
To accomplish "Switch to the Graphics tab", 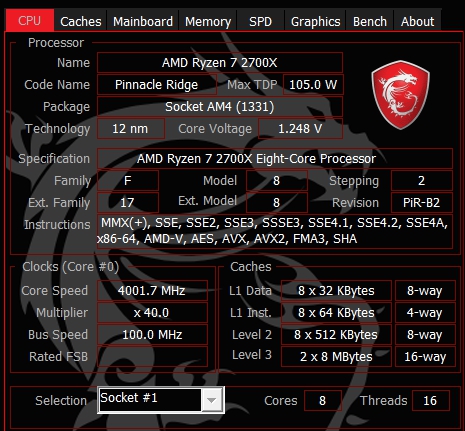I will tap(315, 21).
